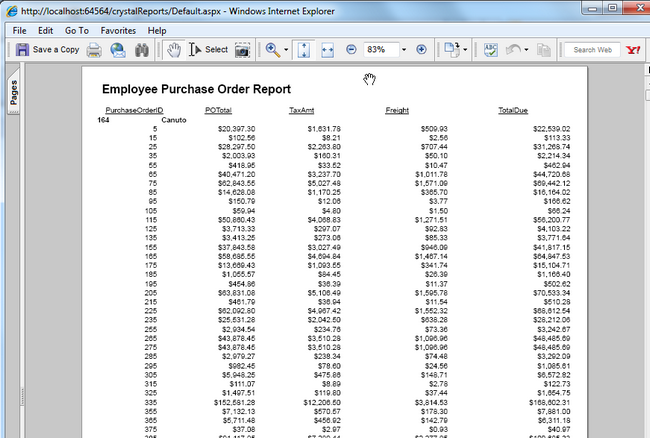Click the zoom in plus button
650x438 pixels.
tap(421, 50)
